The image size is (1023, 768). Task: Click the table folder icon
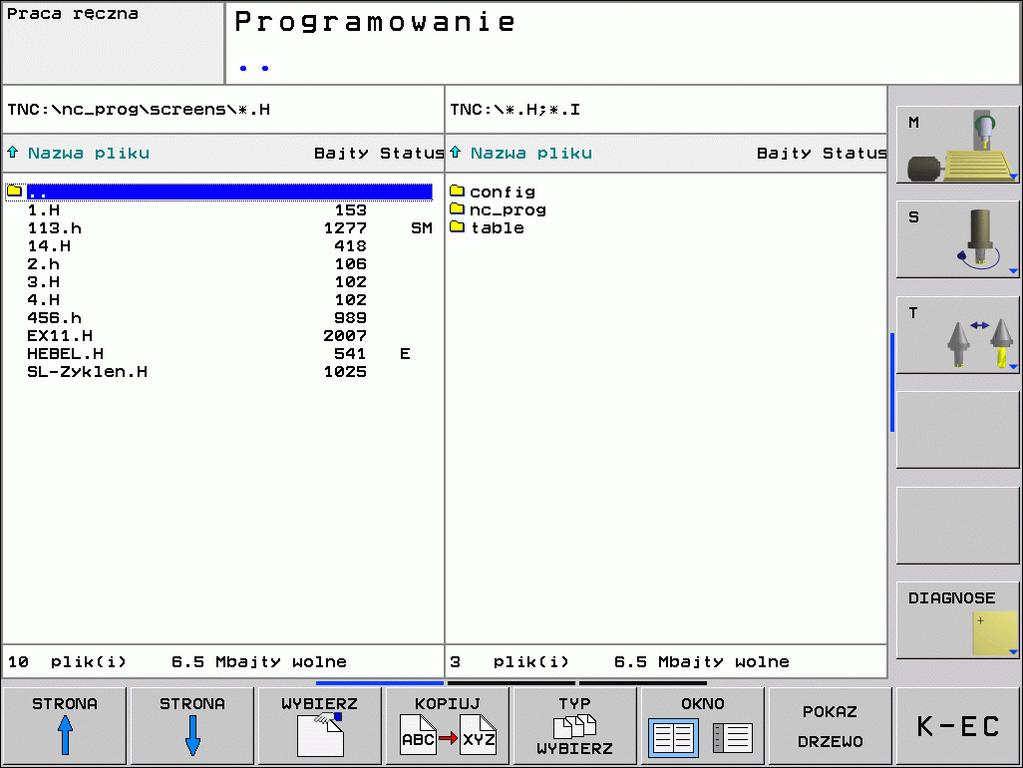pos(457,226)
